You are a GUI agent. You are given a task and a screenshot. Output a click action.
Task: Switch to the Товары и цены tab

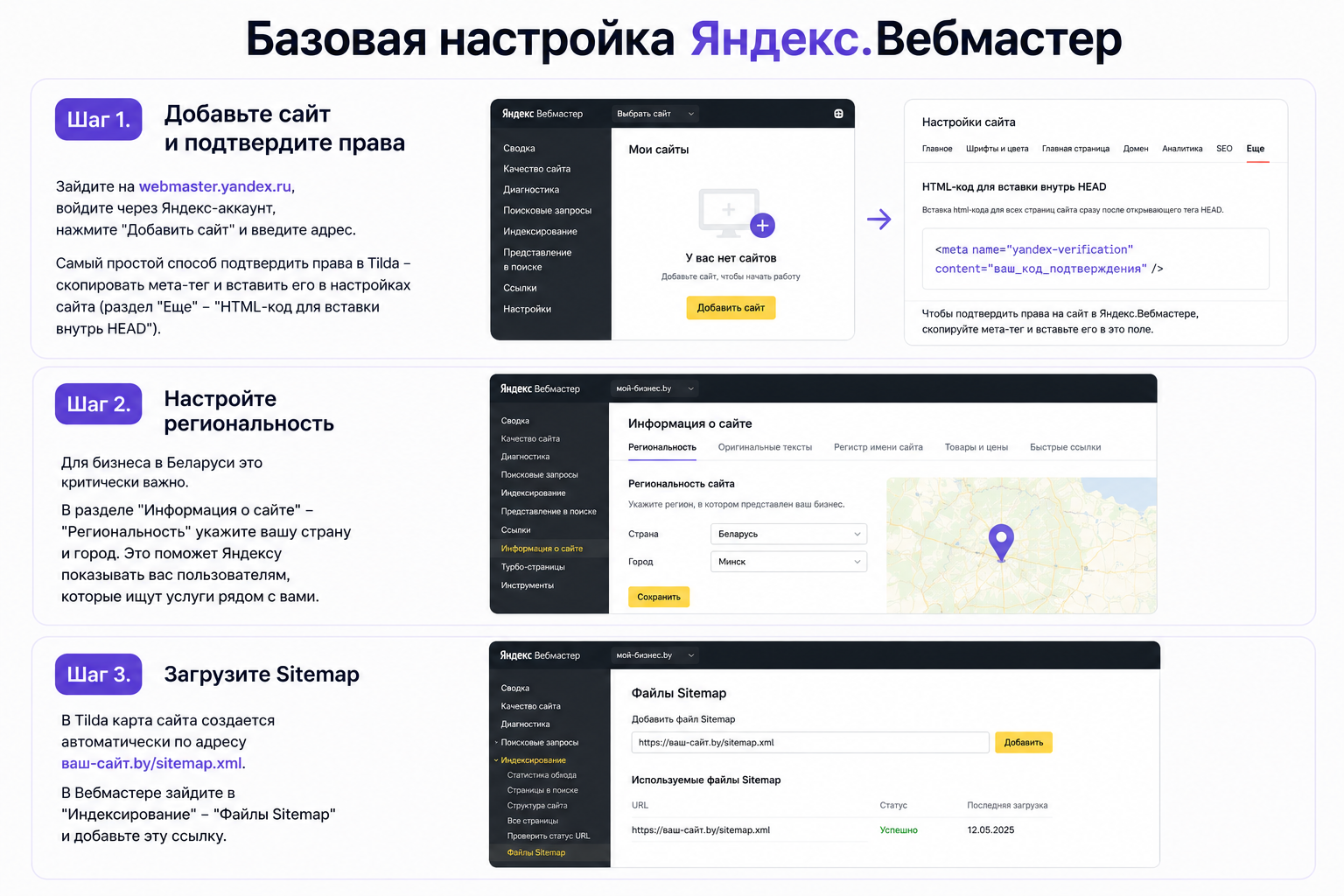pyautogui.click(x=976, y=447)
